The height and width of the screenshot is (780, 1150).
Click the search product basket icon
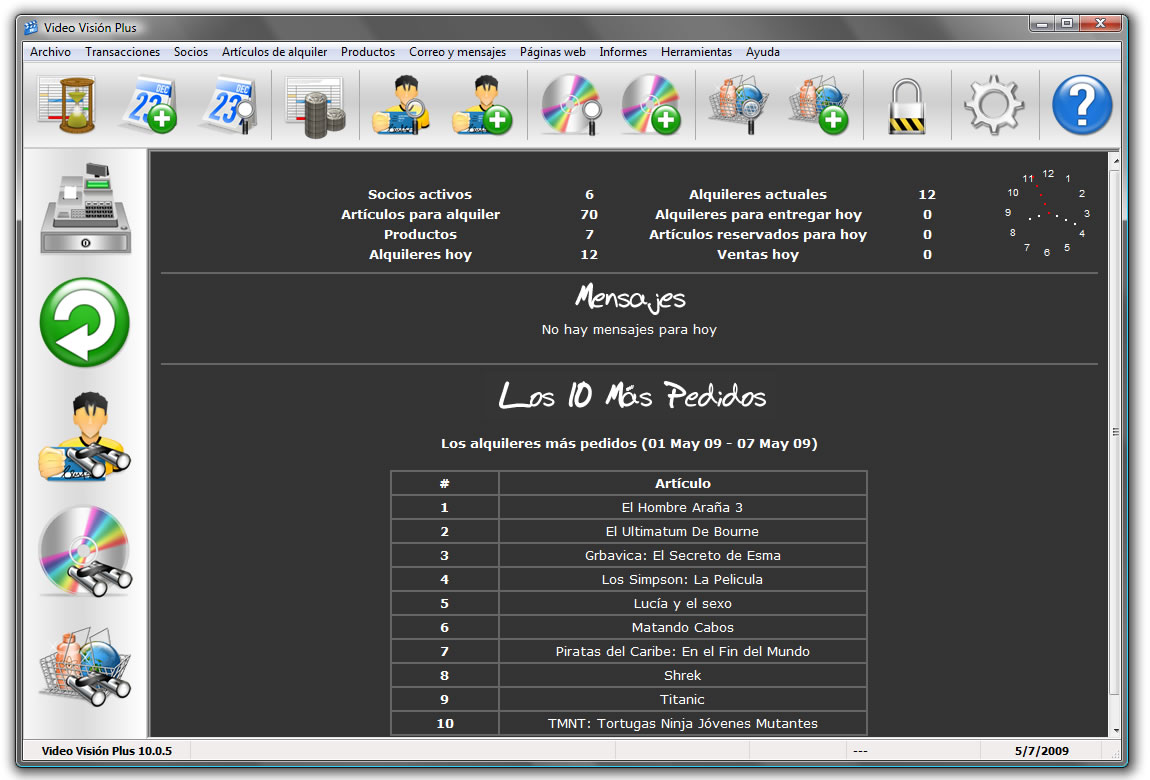[739, 106]
